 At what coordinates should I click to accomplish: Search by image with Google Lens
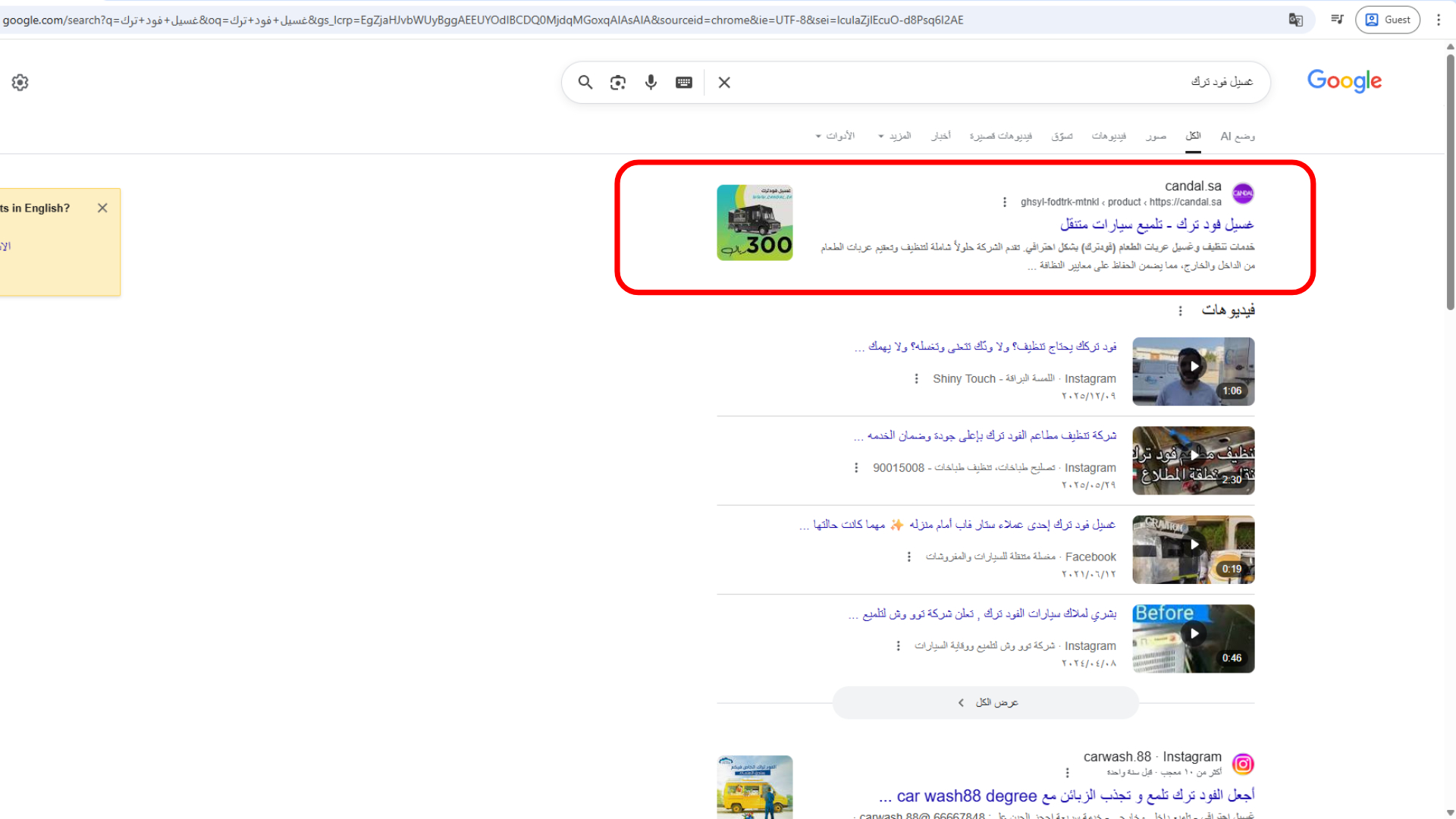pos(617,82)
